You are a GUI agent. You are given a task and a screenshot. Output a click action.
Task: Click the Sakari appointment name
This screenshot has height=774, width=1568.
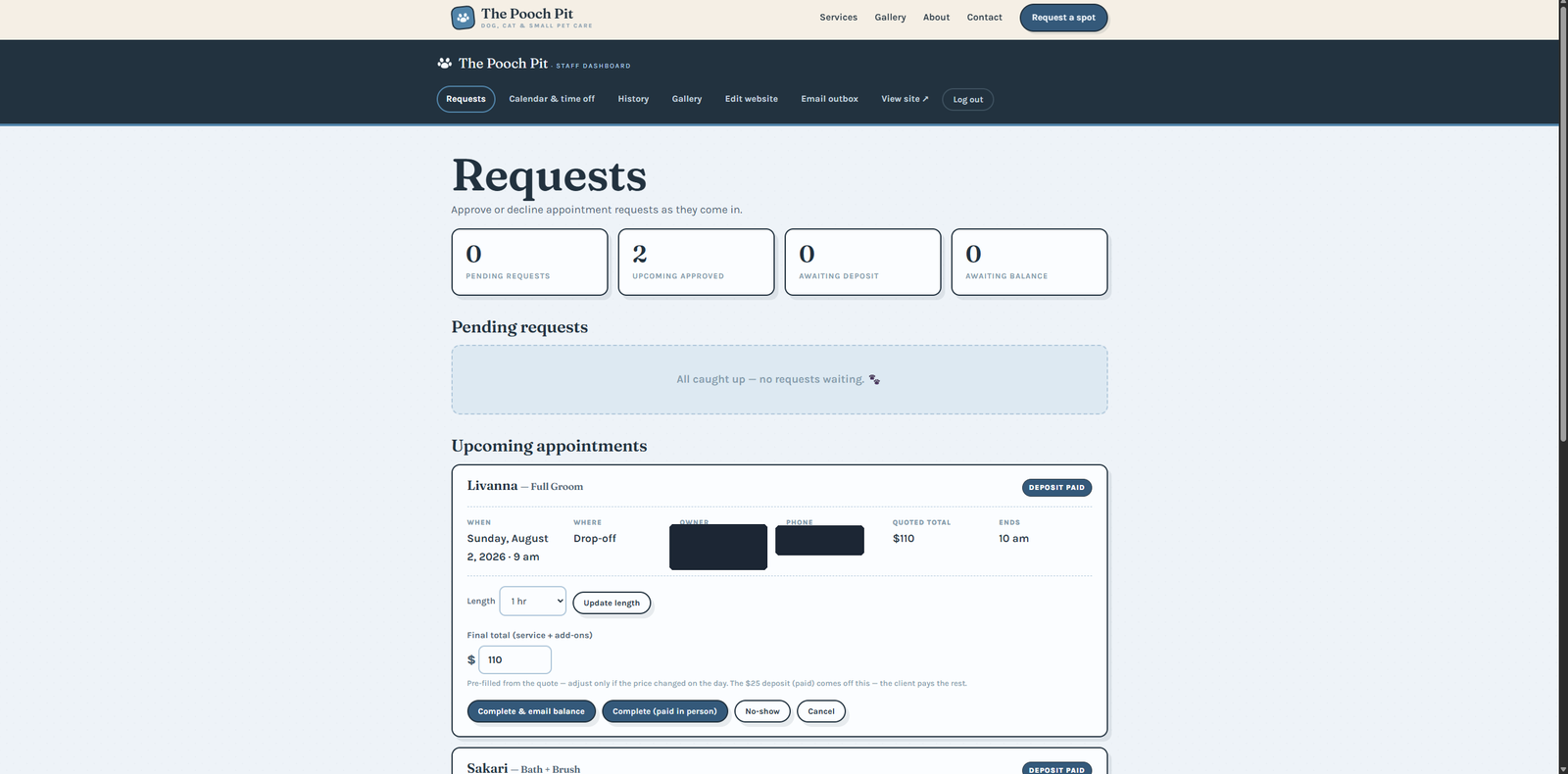487,768
